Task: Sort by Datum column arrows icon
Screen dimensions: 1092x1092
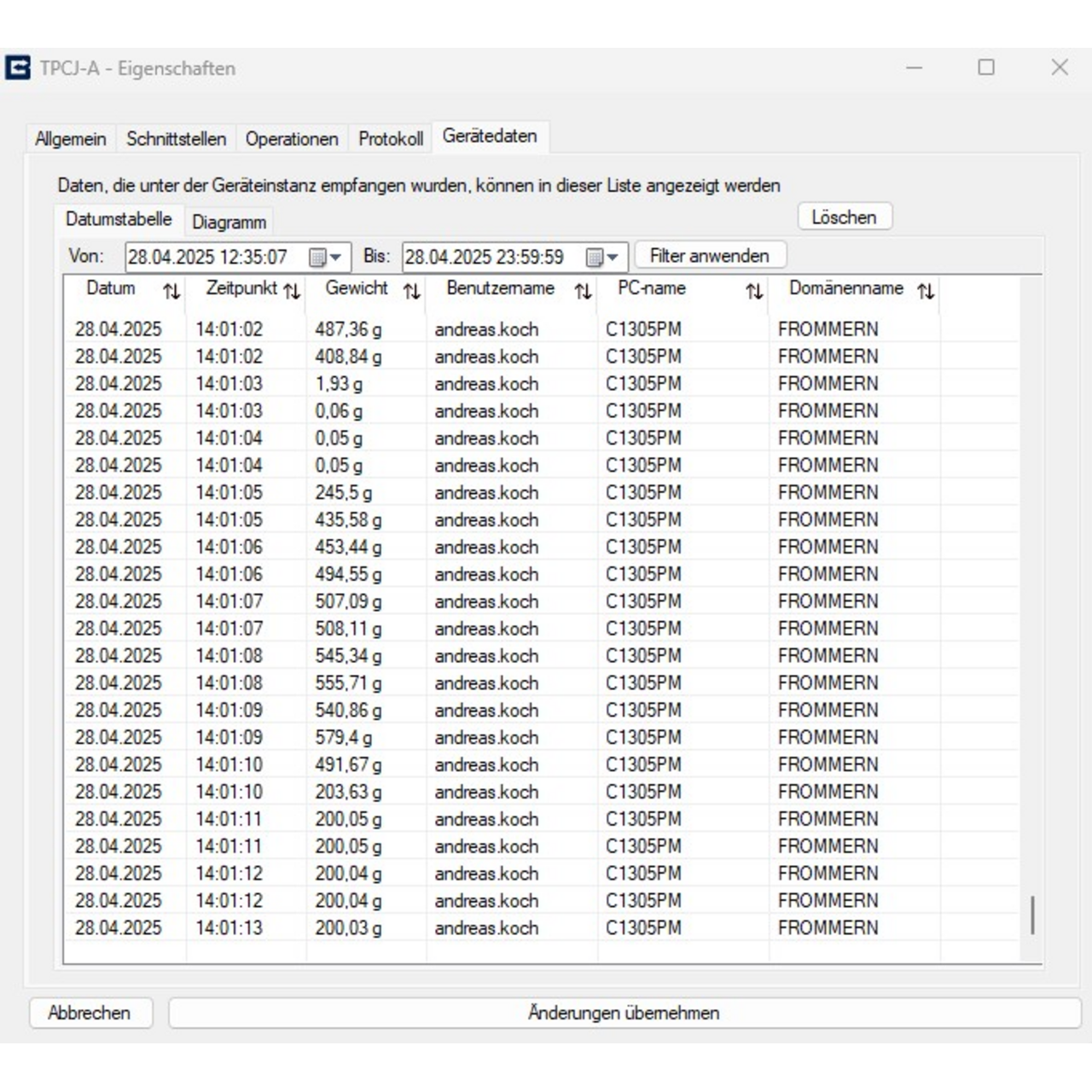Action: [x=171, y=292]
